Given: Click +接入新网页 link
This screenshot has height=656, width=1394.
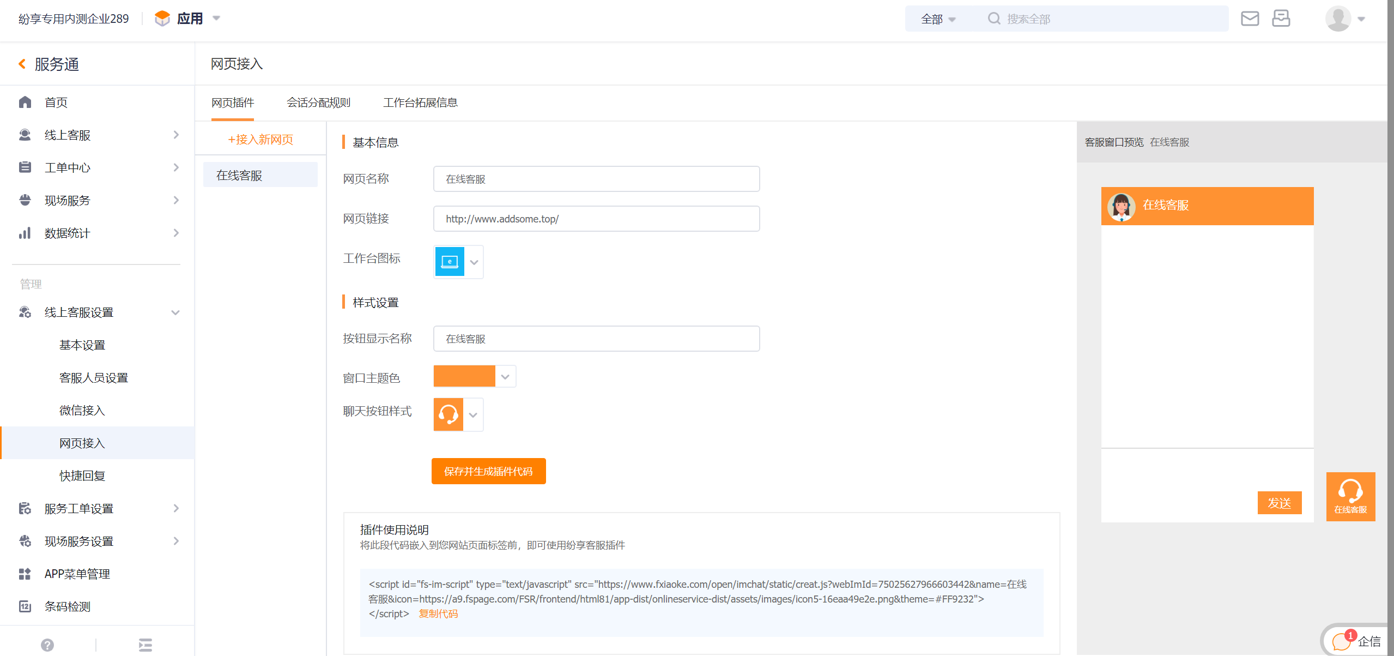Looking at the screenshot, I should pyautogui.click(x=260, y=140).
